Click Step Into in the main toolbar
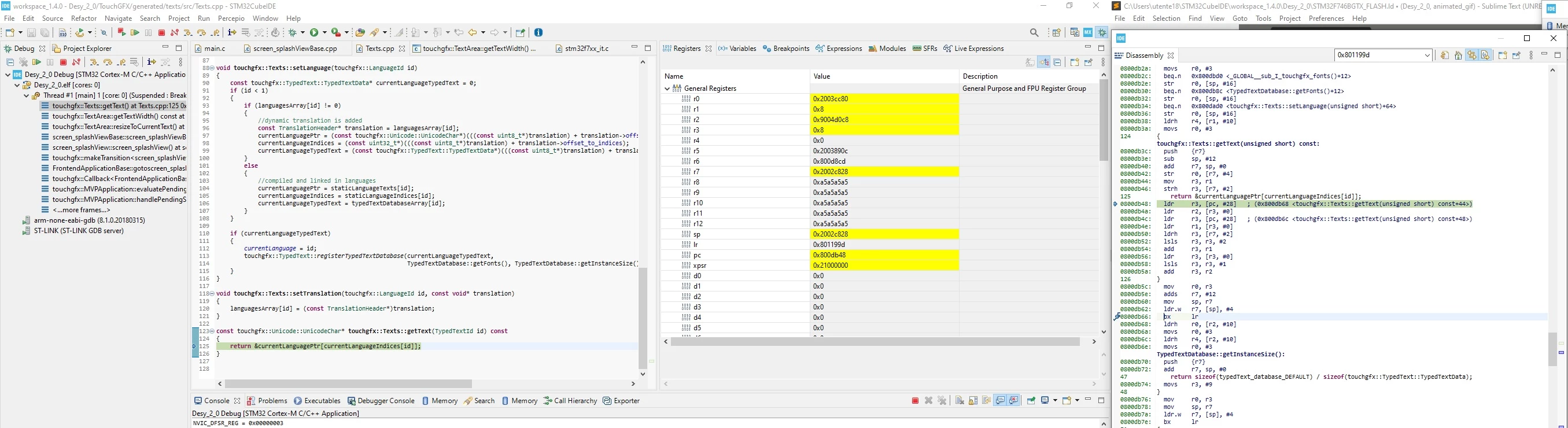The image size is (1568, 428). 188,33
